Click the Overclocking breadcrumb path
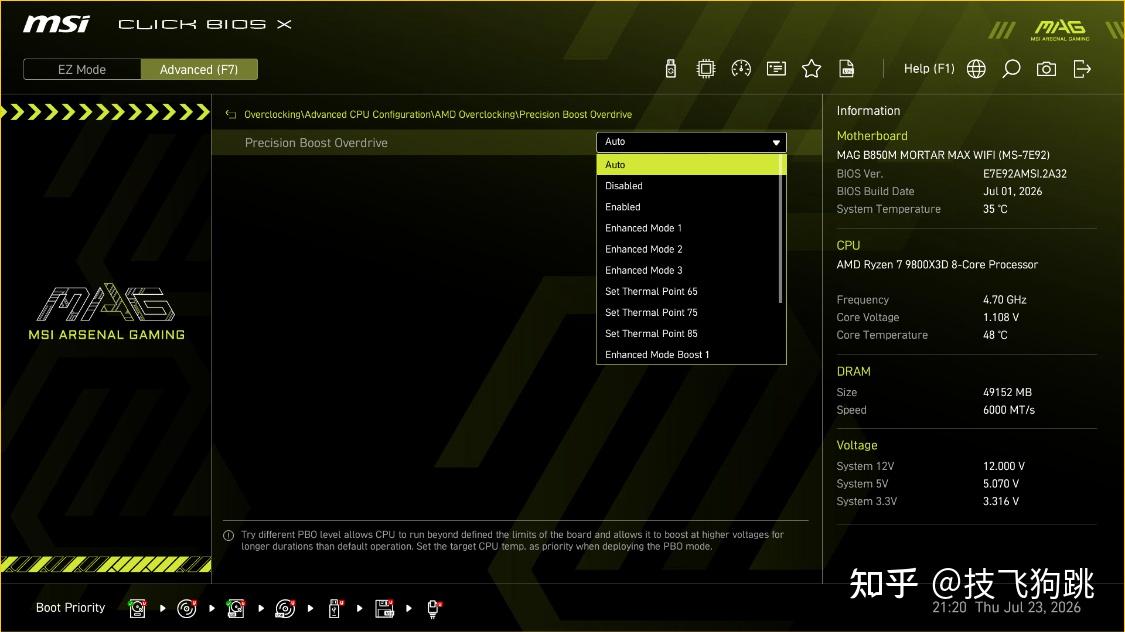The width and height of the screenshot is (1125, 632). [x=438, y=114]
